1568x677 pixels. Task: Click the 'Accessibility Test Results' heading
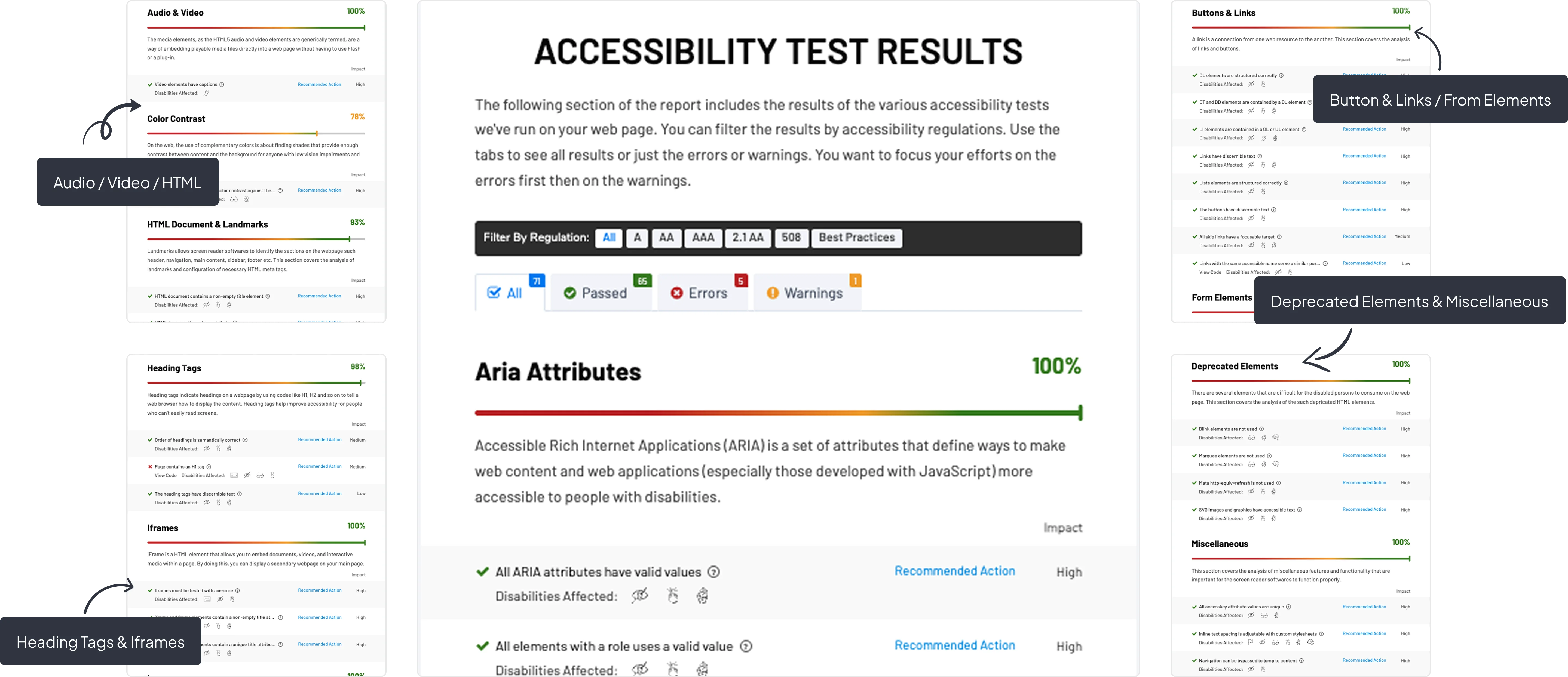pyautogui.click(x=778, y=52)
